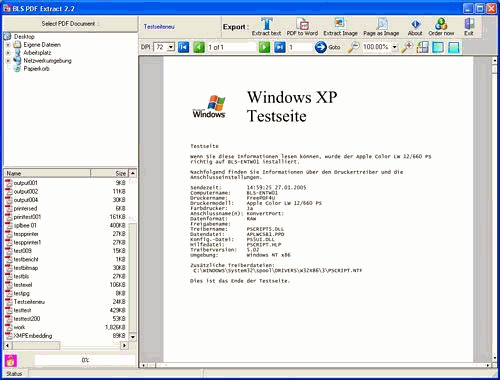This screenshot has height=380, width=500.
Task: Click the Goto round arrow button
Action: coord(321,47)
